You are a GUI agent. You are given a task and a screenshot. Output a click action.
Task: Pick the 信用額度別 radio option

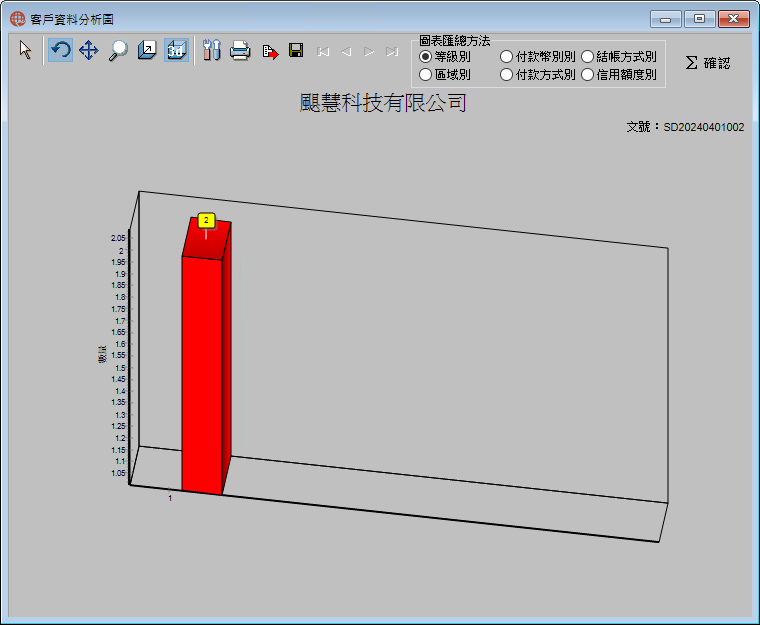click(x=618, y=75)
